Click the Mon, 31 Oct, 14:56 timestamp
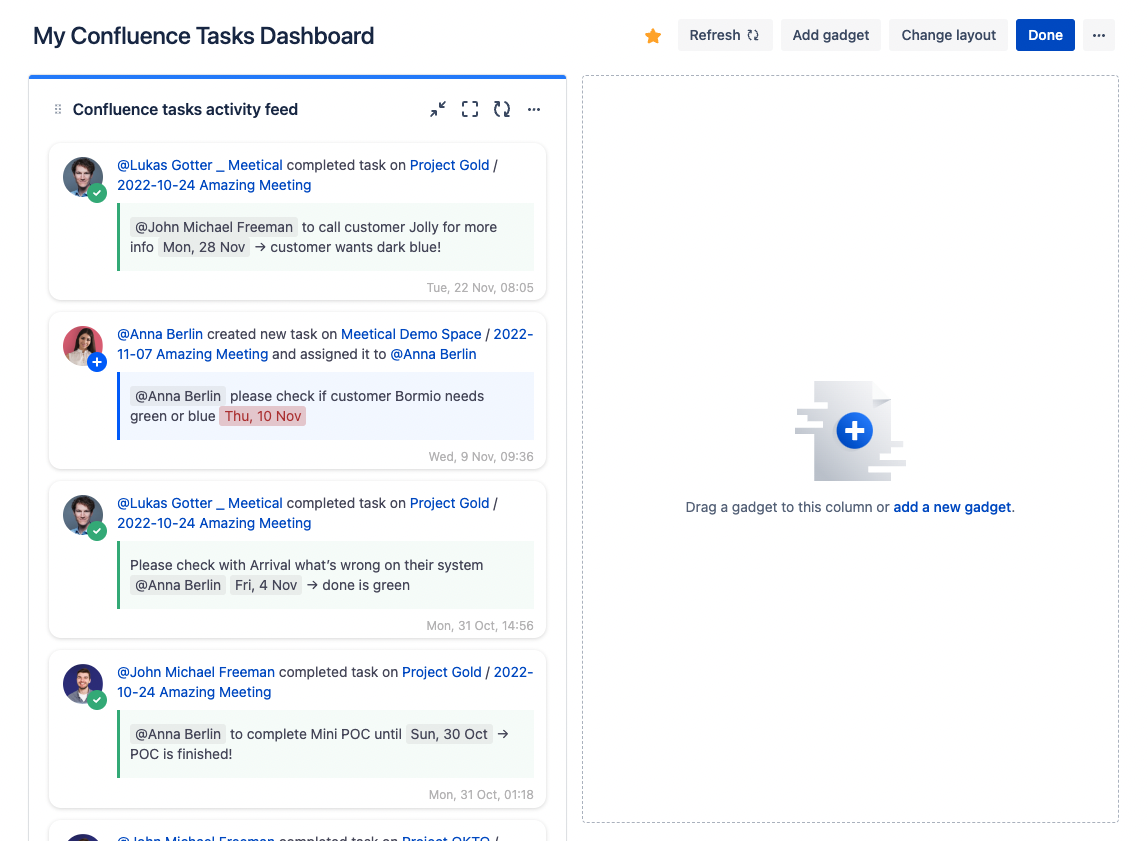Viewport: 1148px width, 841px height. [x=480, y=626]
